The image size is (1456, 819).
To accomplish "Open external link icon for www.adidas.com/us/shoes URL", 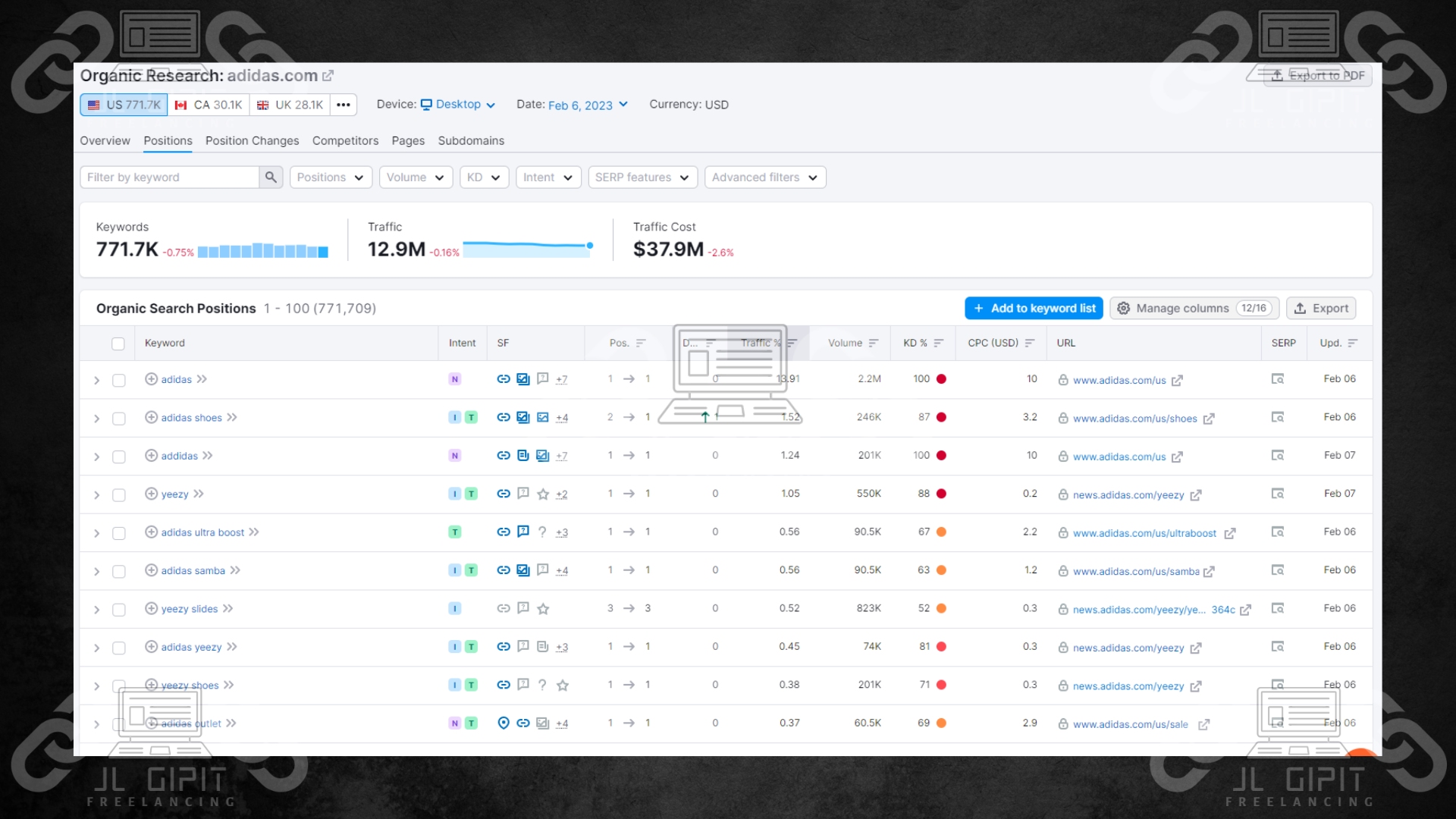I will coord(1209,419).
